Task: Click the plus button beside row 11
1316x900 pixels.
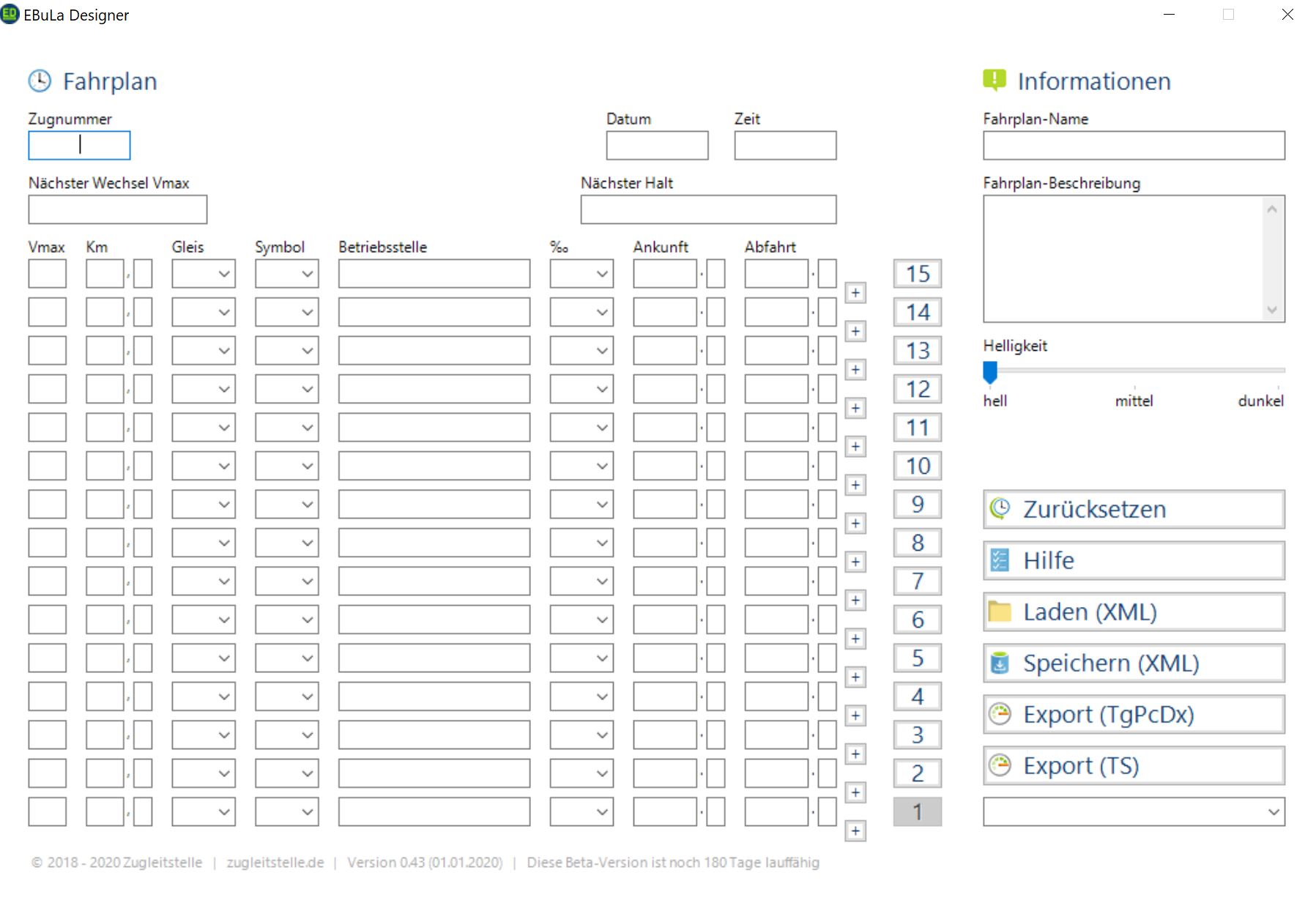Action: pos(855,447)
